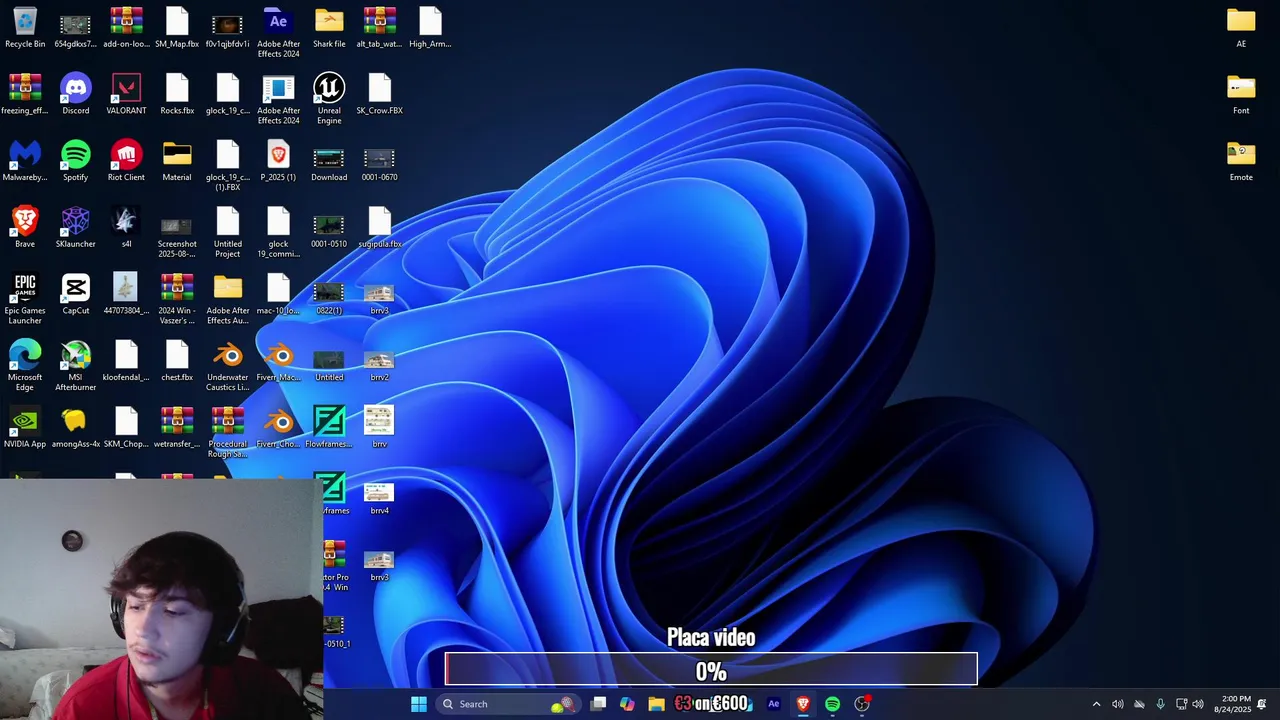Select the NVIDIA App desktop icon
Screen dimensions: 1280x720
point(25,428)
